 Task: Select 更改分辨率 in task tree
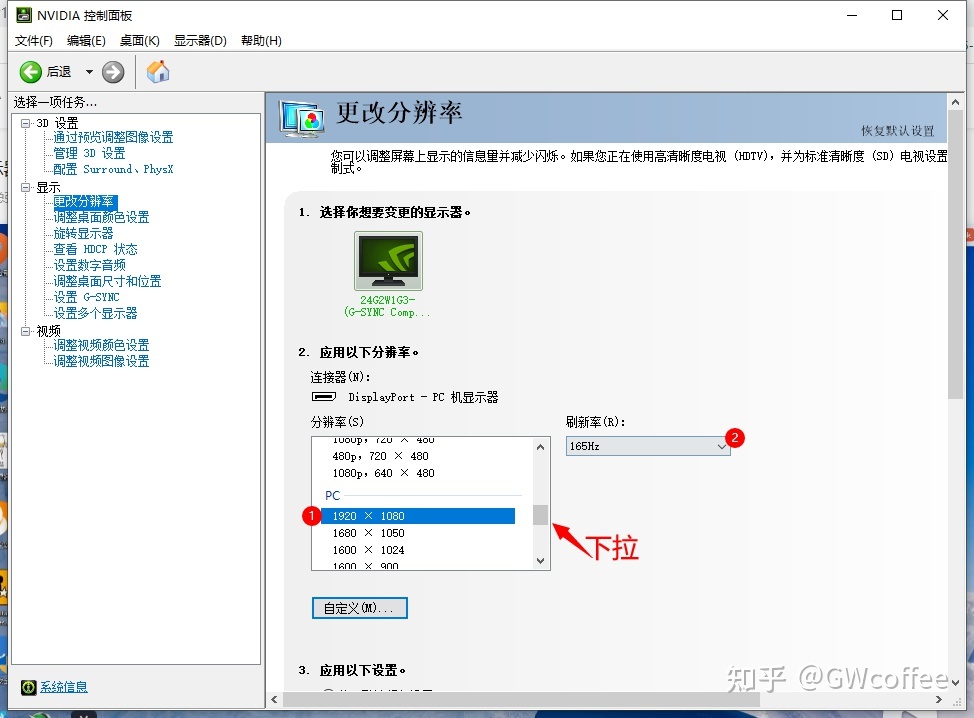pyautogui.click(x=84, y=202)
